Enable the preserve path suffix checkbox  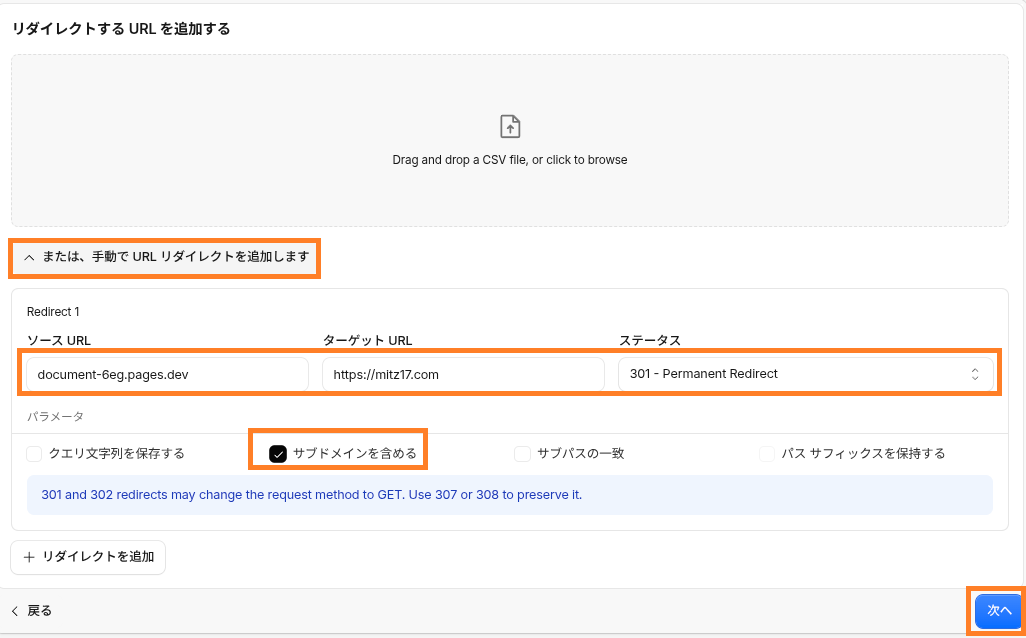pos(767,453)
